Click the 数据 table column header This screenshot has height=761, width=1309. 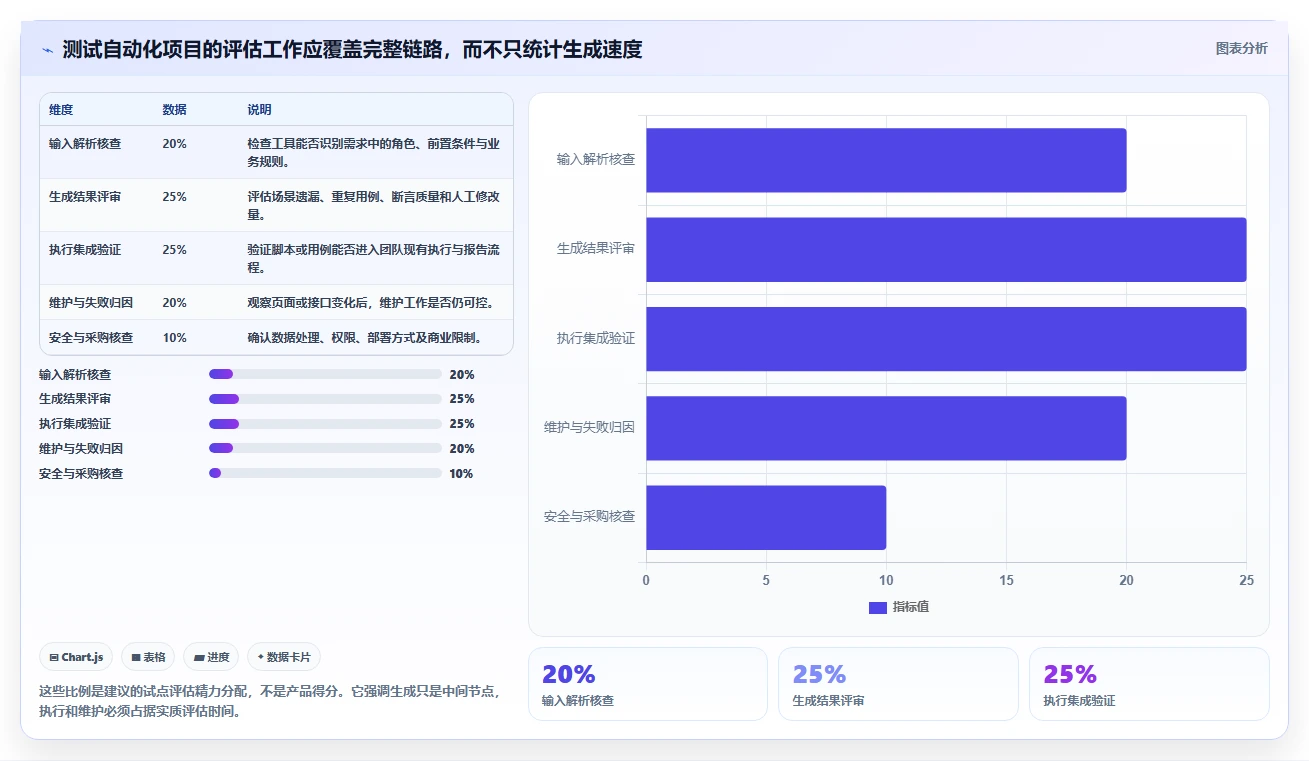(174, 110)
